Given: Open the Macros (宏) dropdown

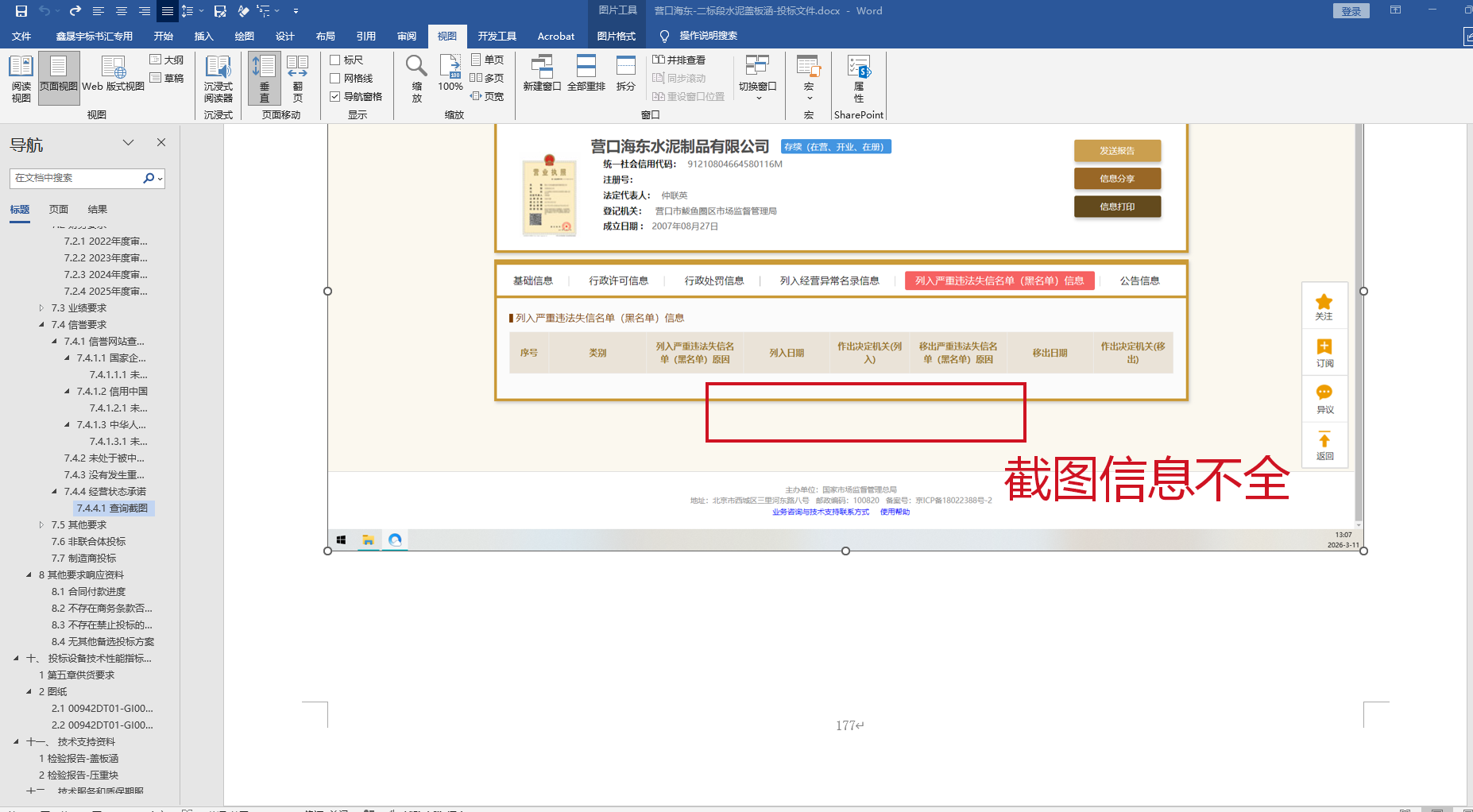Looking at the screenshot, I should [x=809, y=79].
